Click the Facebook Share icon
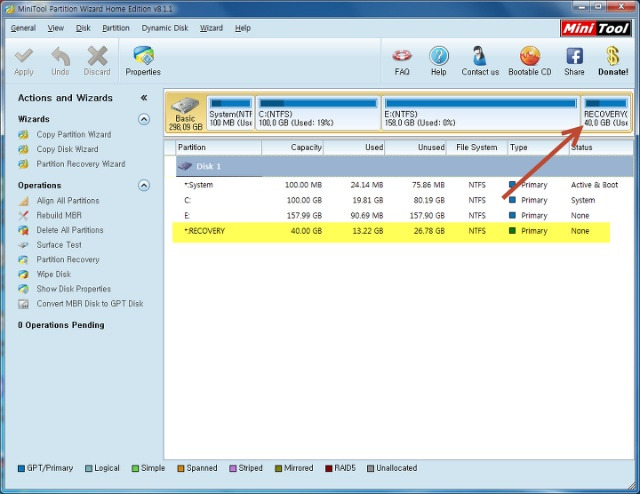 [574, 56]
